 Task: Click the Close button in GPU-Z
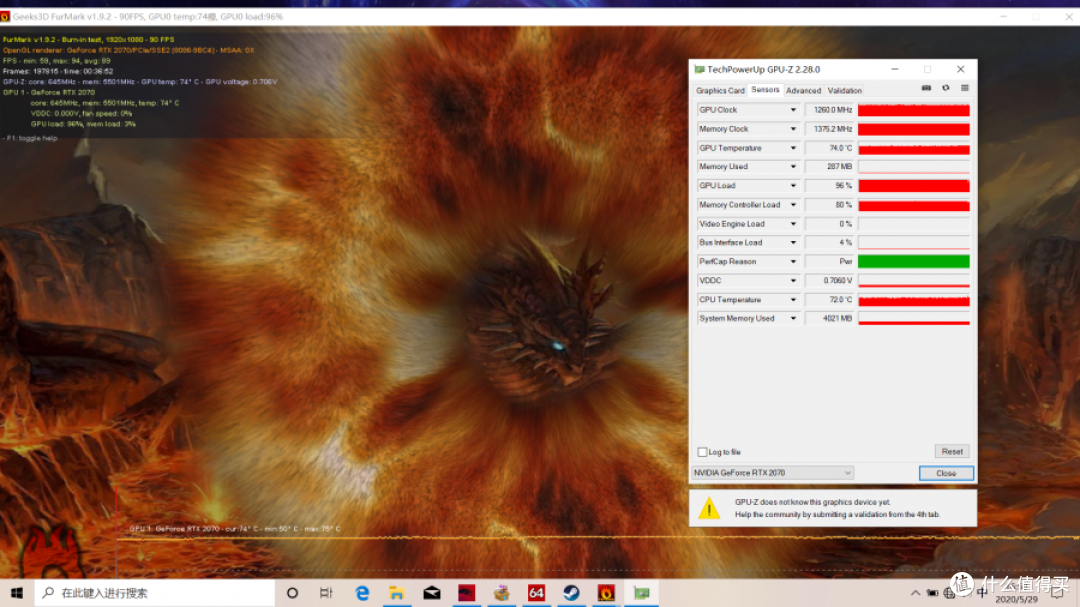pos(946,473)
